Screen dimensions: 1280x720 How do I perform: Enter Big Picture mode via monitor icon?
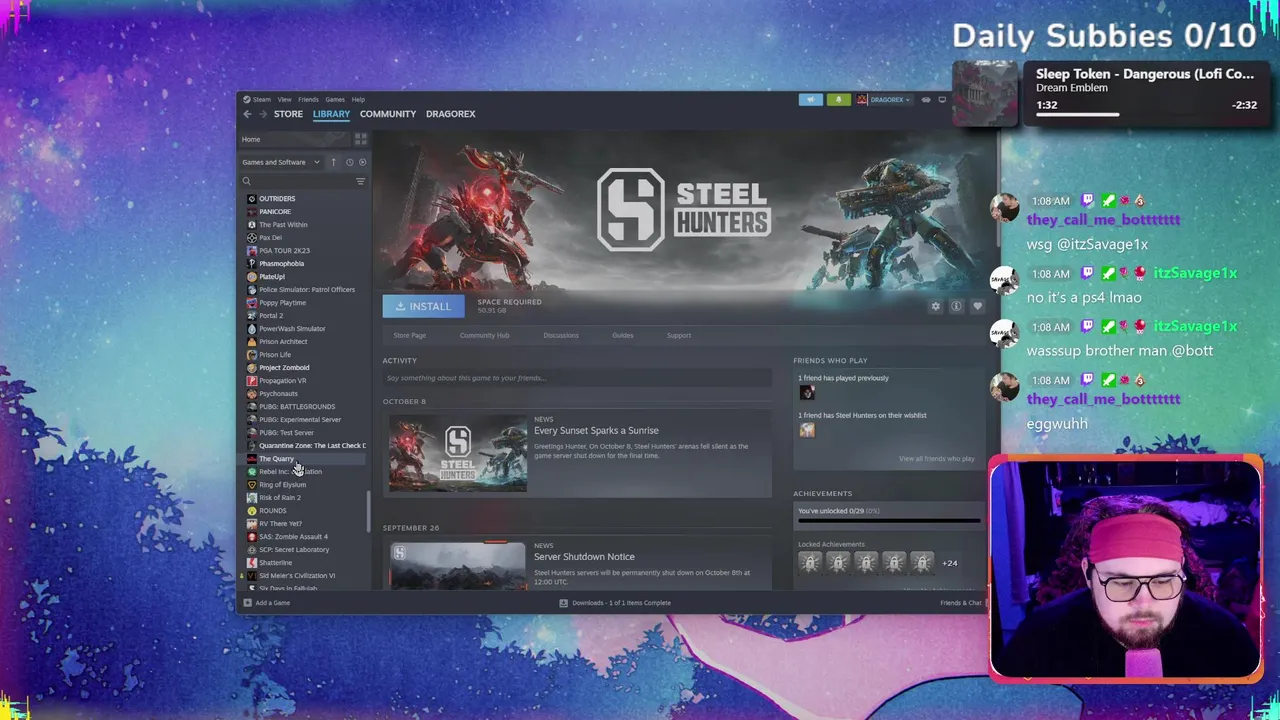point(942,99)
